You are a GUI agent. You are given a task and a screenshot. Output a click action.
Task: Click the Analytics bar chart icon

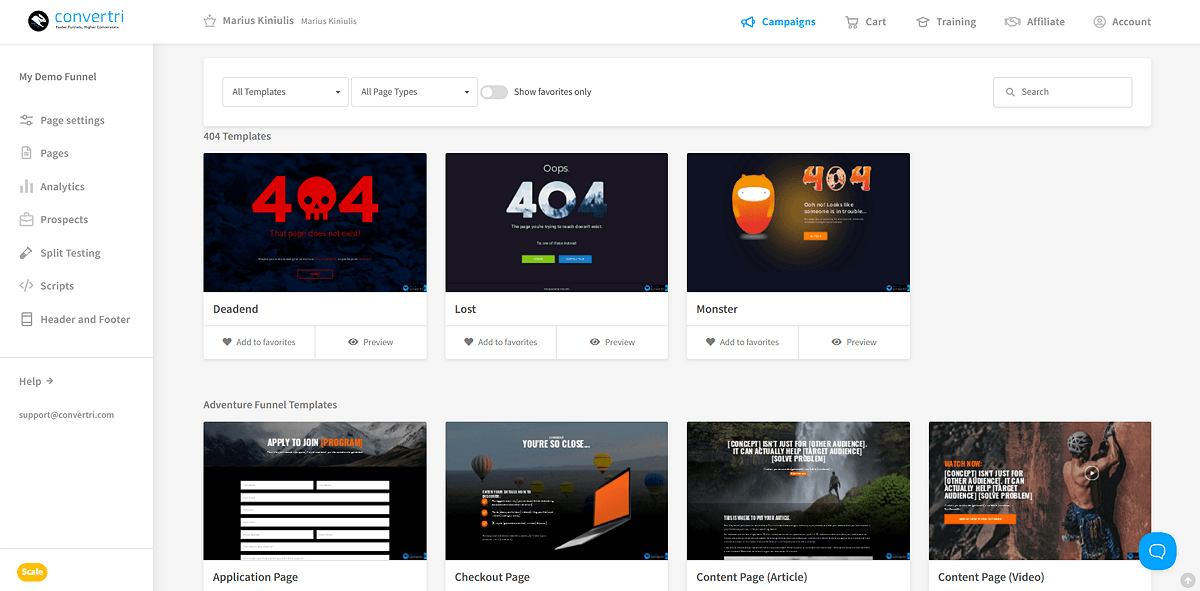tap(26, 187)
